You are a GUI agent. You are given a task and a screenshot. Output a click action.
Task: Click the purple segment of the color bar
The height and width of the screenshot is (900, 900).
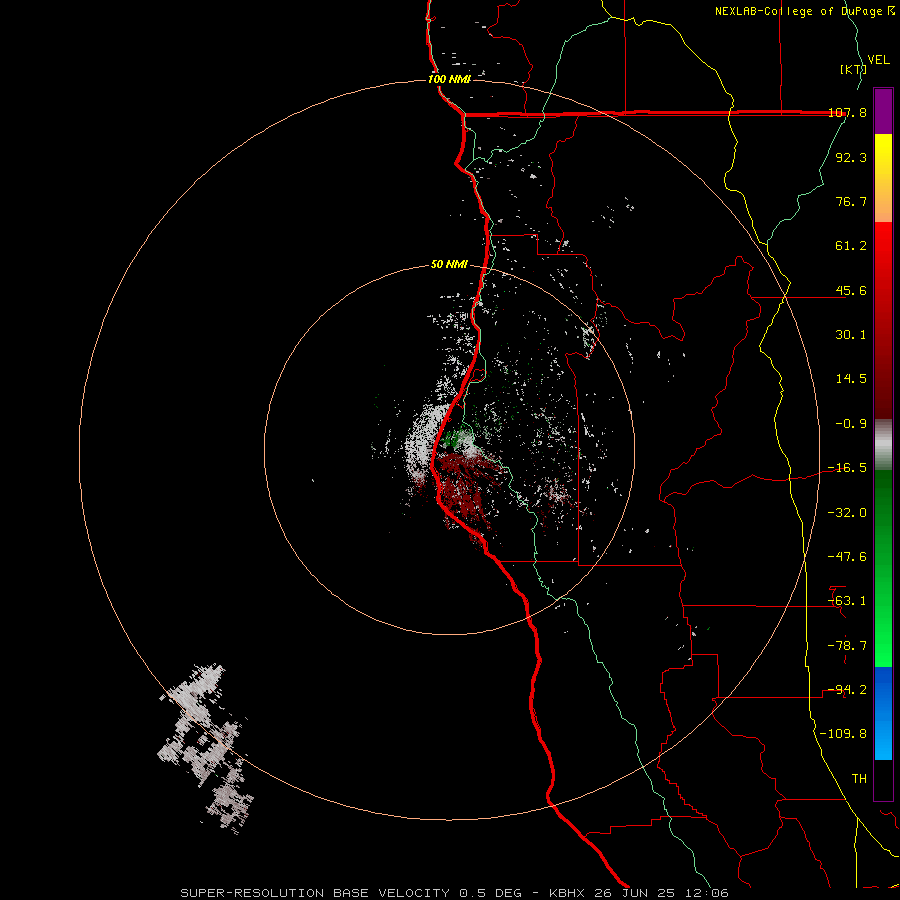883,111
